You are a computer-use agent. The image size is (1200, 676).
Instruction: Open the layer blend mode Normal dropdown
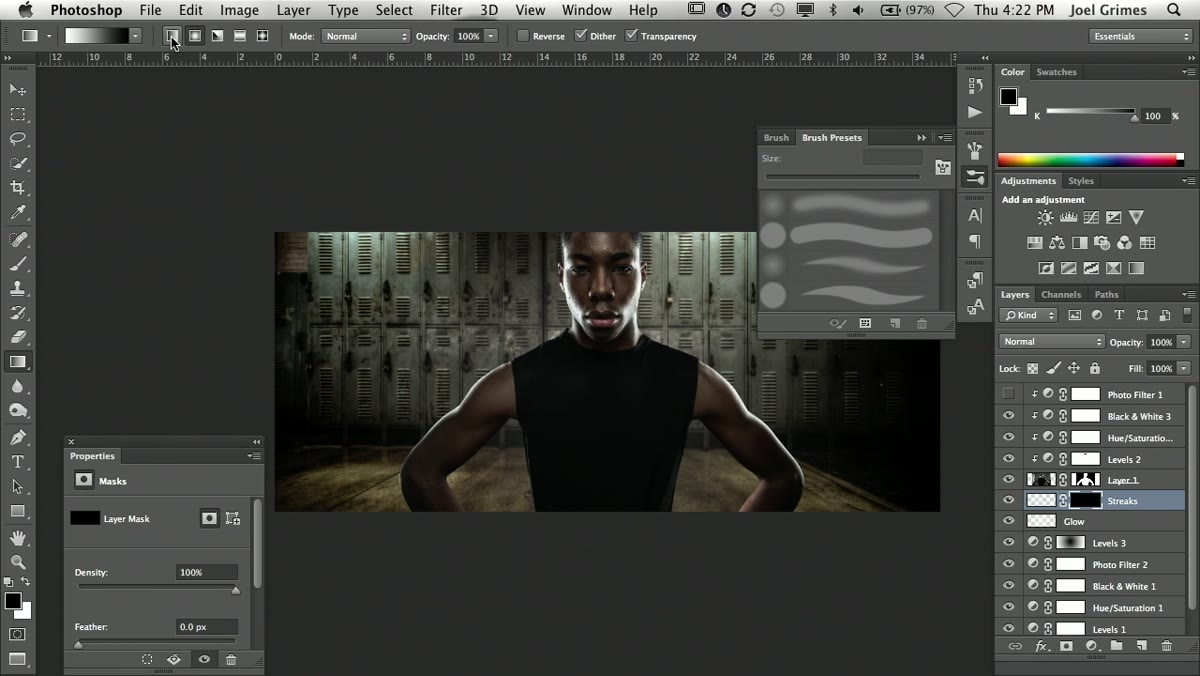point(1052,342)
